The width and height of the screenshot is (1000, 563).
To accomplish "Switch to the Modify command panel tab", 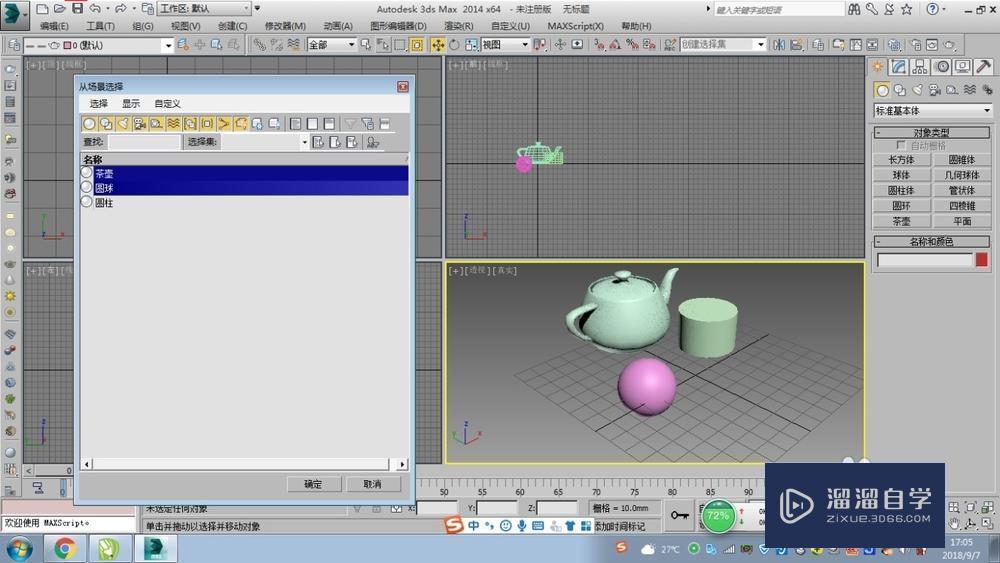I will pos(899,67).
